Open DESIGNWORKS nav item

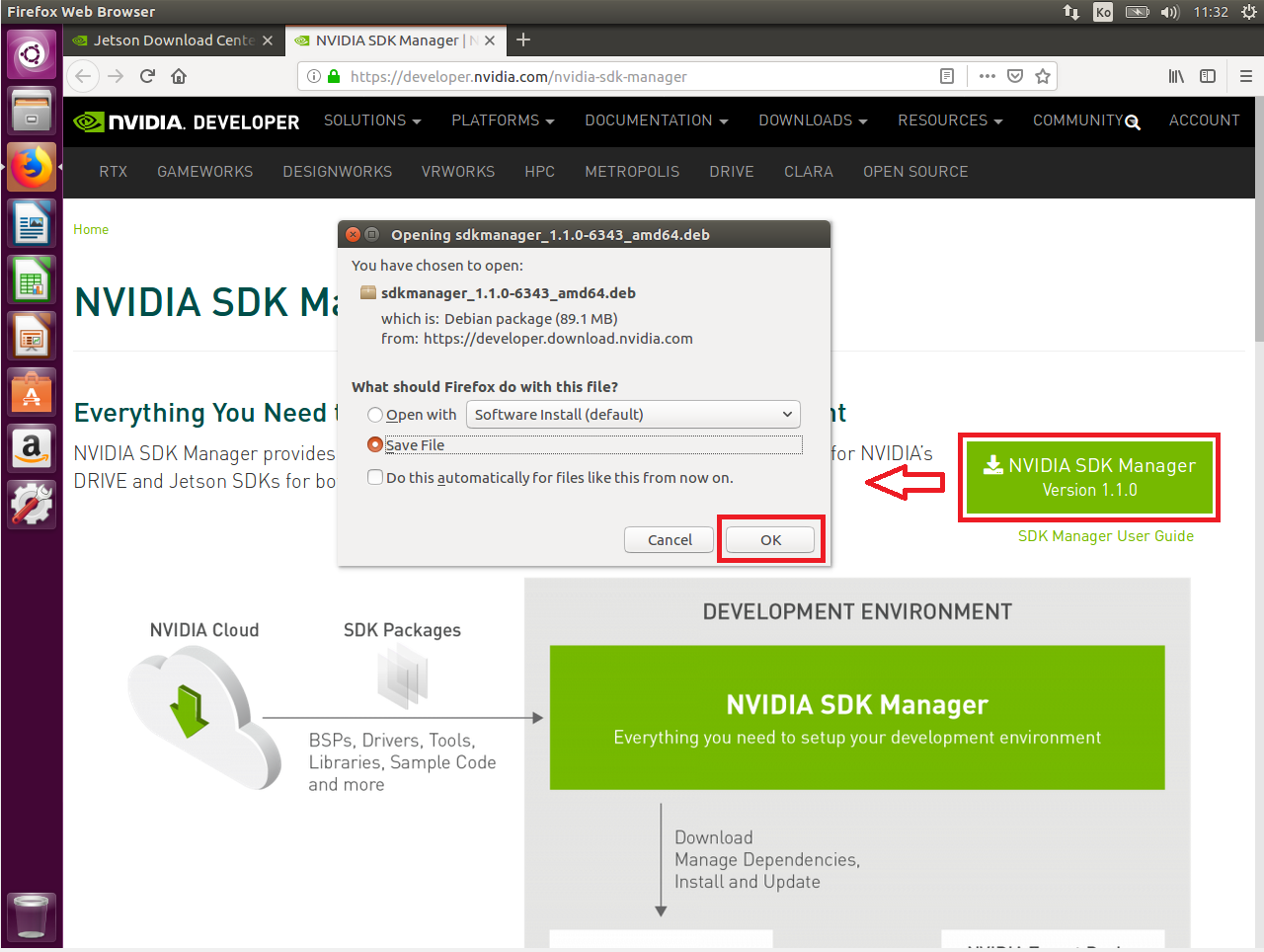[338, 172]
